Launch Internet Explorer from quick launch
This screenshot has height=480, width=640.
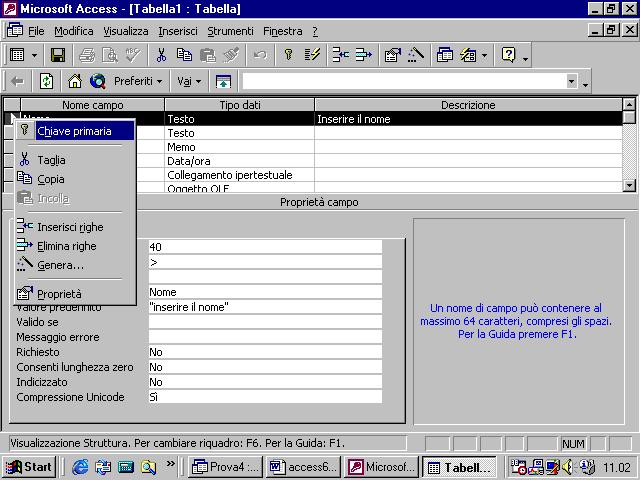(x=80, y=467)
